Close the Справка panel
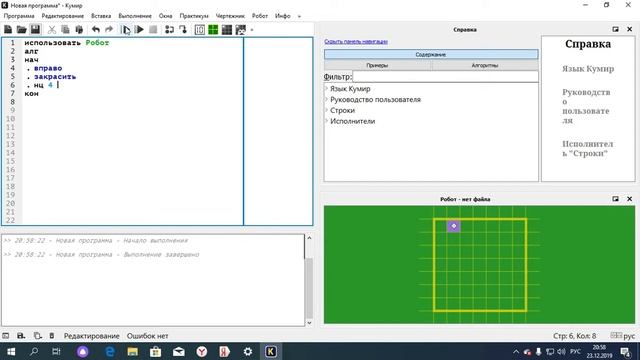 click(x=629, y=29)
